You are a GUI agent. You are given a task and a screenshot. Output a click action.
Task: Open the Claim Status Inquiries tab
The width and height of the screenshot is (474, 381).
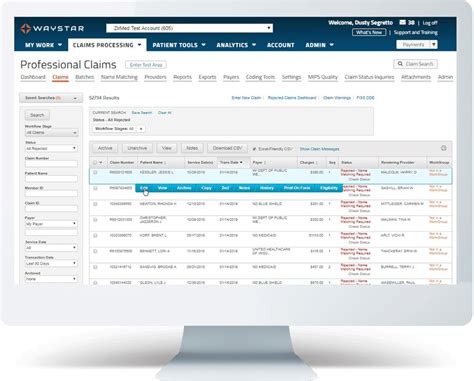point(369,77)
